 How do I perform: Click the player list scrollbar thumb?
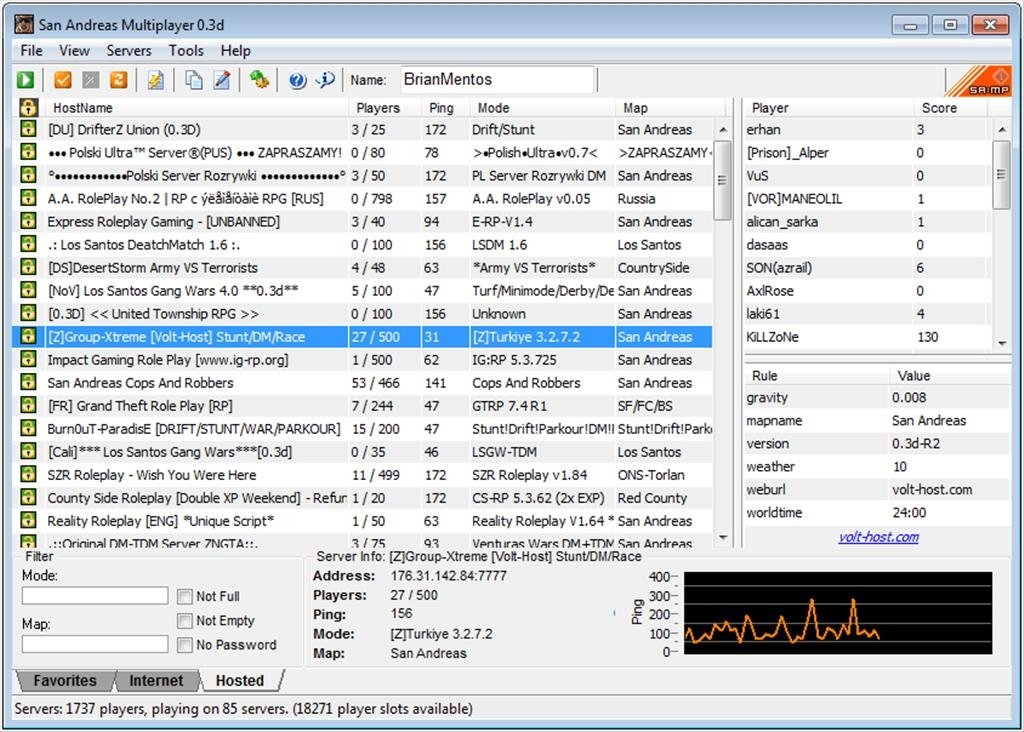pos(1001,175)
